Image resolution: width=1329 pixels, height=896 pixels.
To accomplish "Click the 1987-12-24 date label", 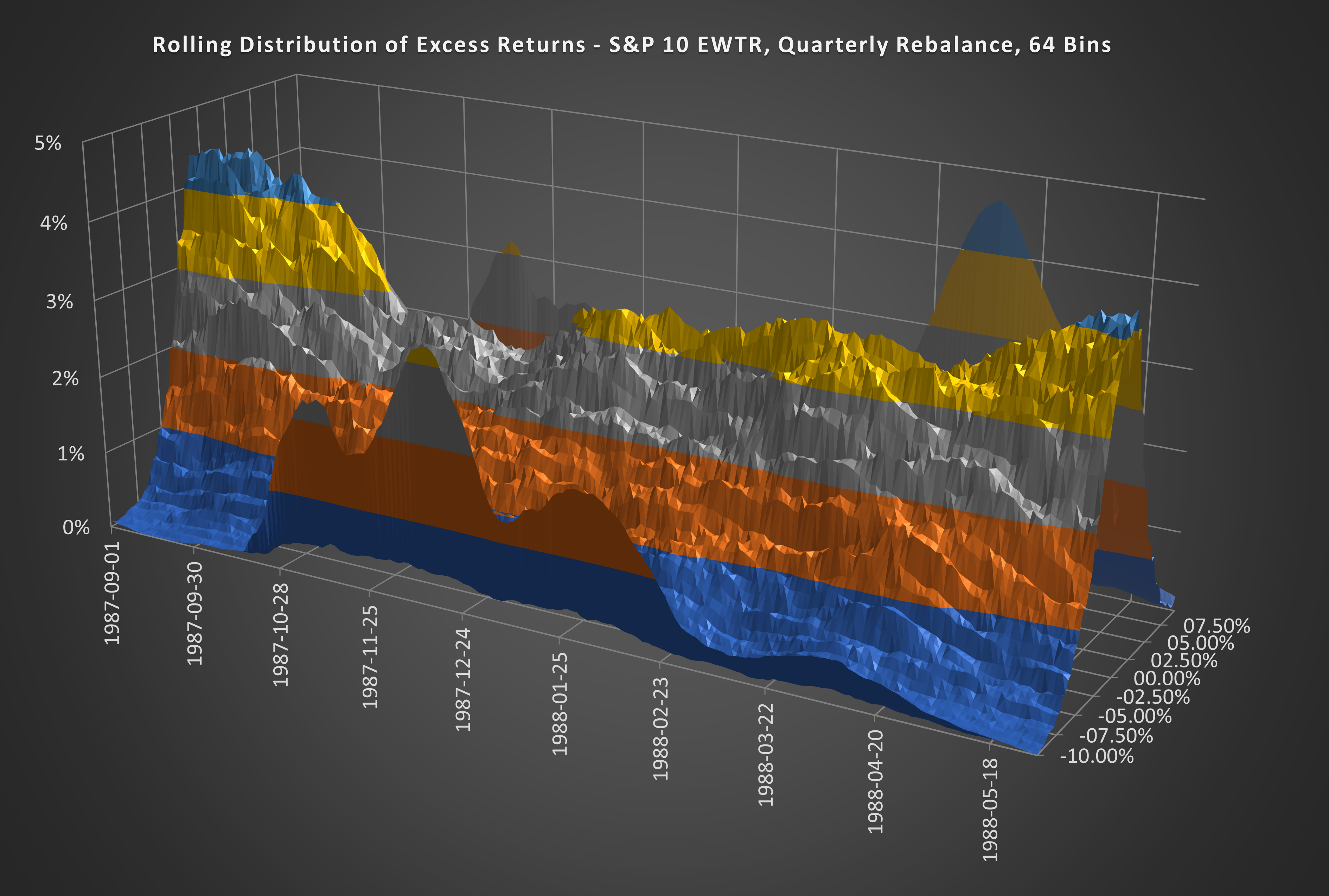I will pos(463,679).
